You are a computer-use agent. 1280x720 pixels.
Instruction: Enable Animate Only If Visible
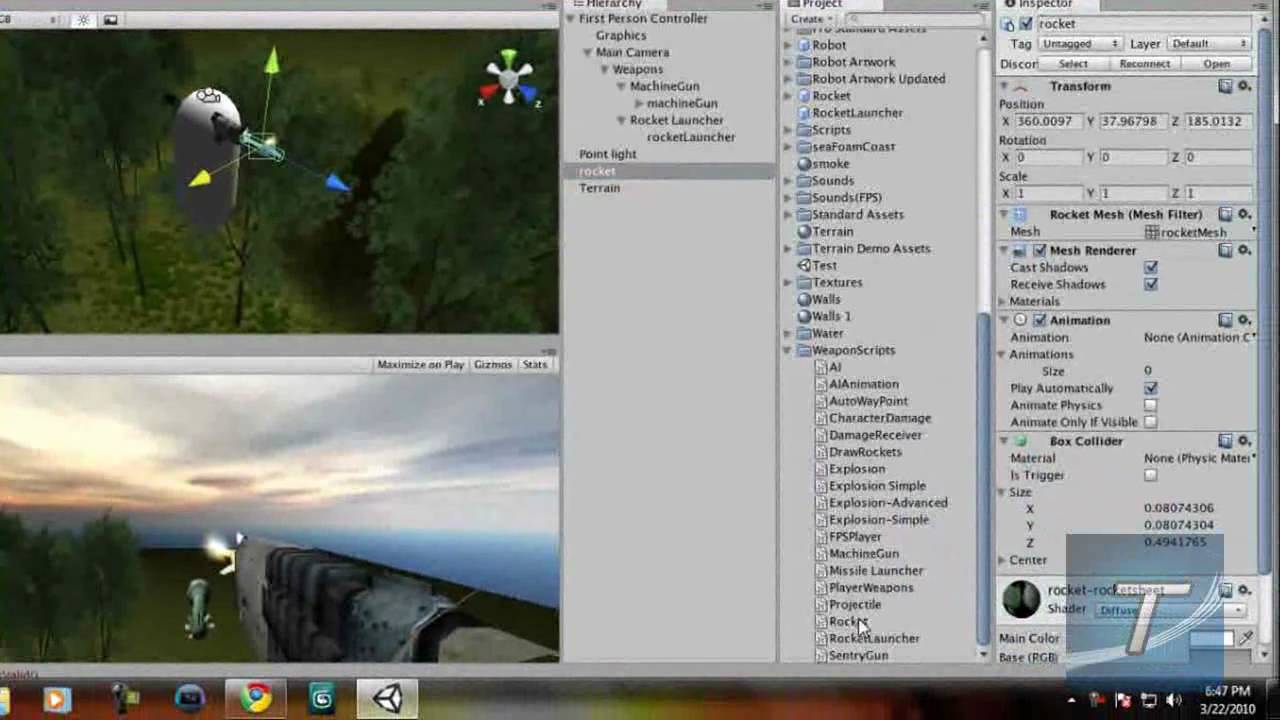1150,422
